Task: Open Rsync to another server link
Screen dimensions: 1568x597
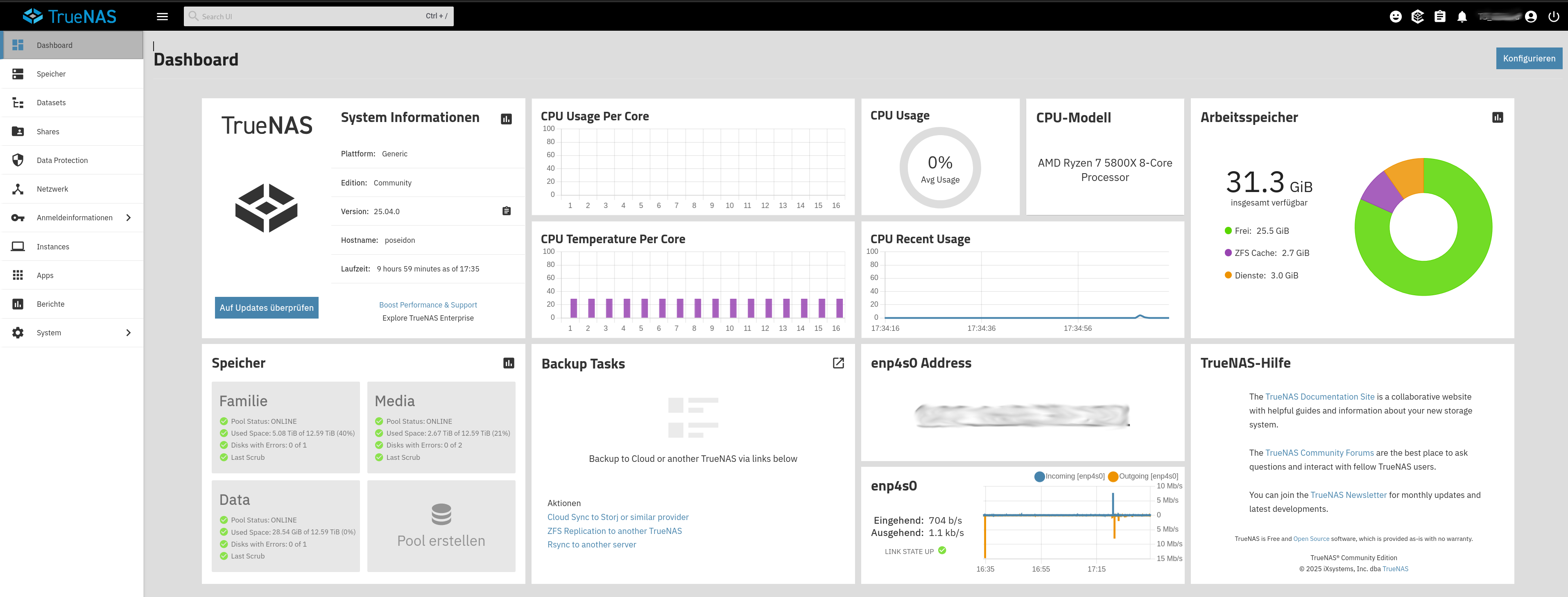Action: 592,545
